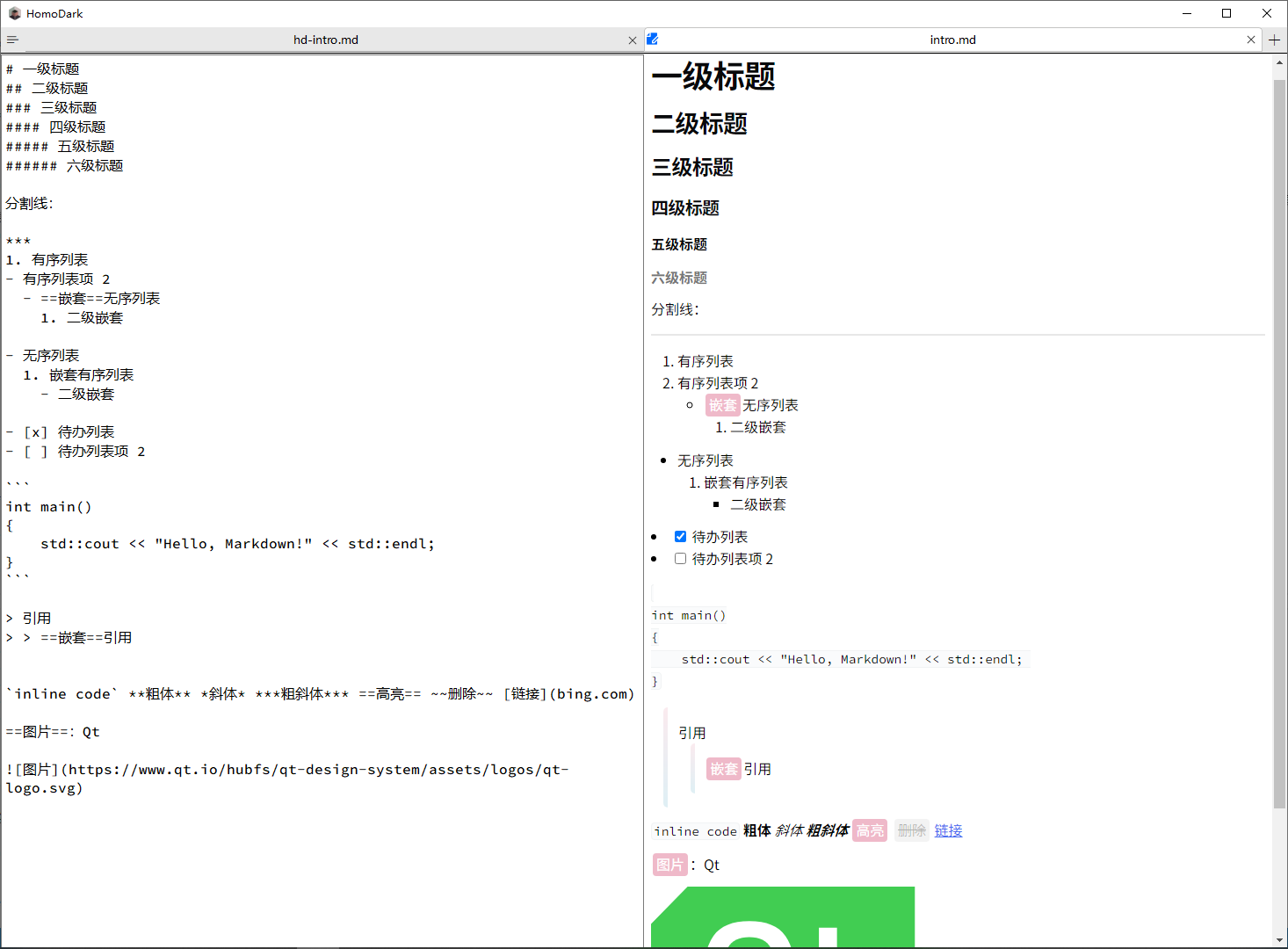
Task: Click the Qt logo image in preview
Action: click(x=783, y=916)
